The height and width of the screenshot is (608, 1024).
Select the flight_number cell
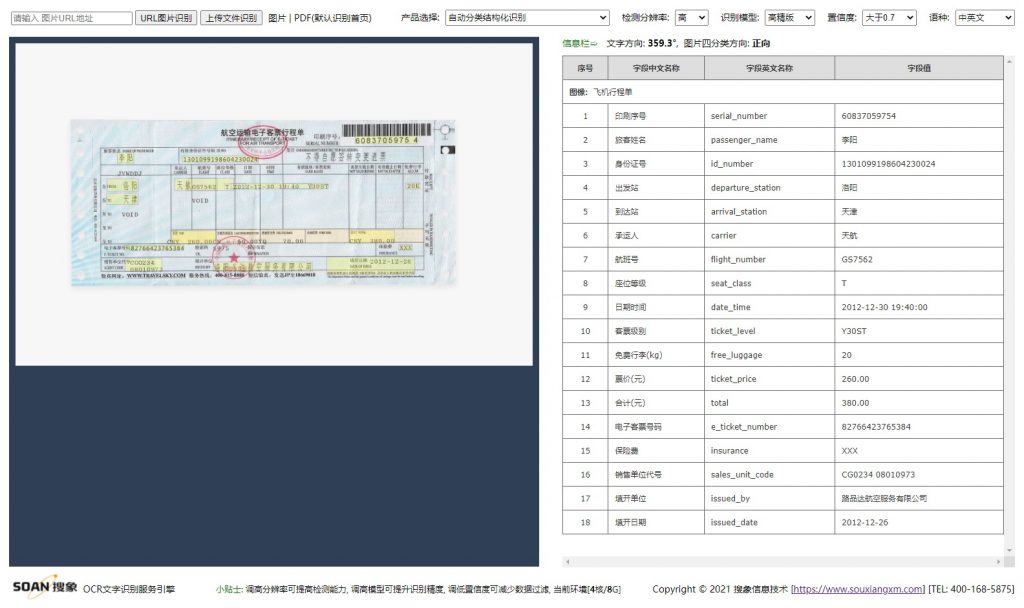coord(769,259)
